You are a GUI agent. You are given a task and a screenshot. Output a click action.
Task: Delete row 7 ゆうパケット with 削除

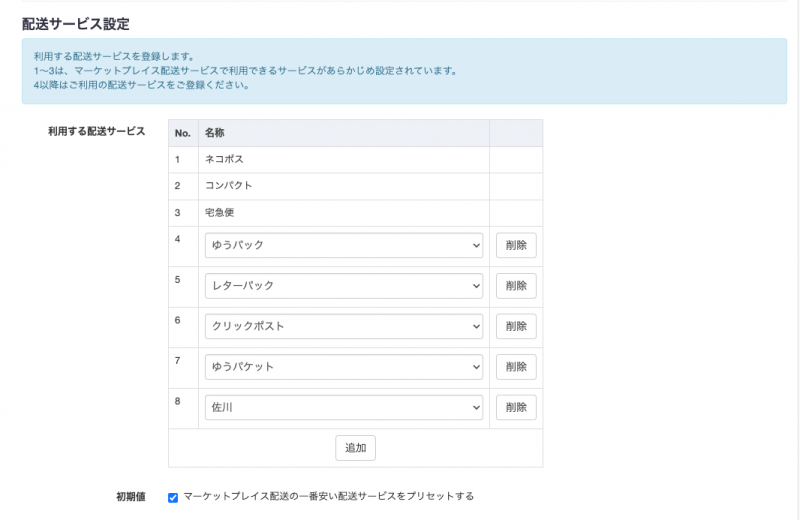[x=516, y=367]
